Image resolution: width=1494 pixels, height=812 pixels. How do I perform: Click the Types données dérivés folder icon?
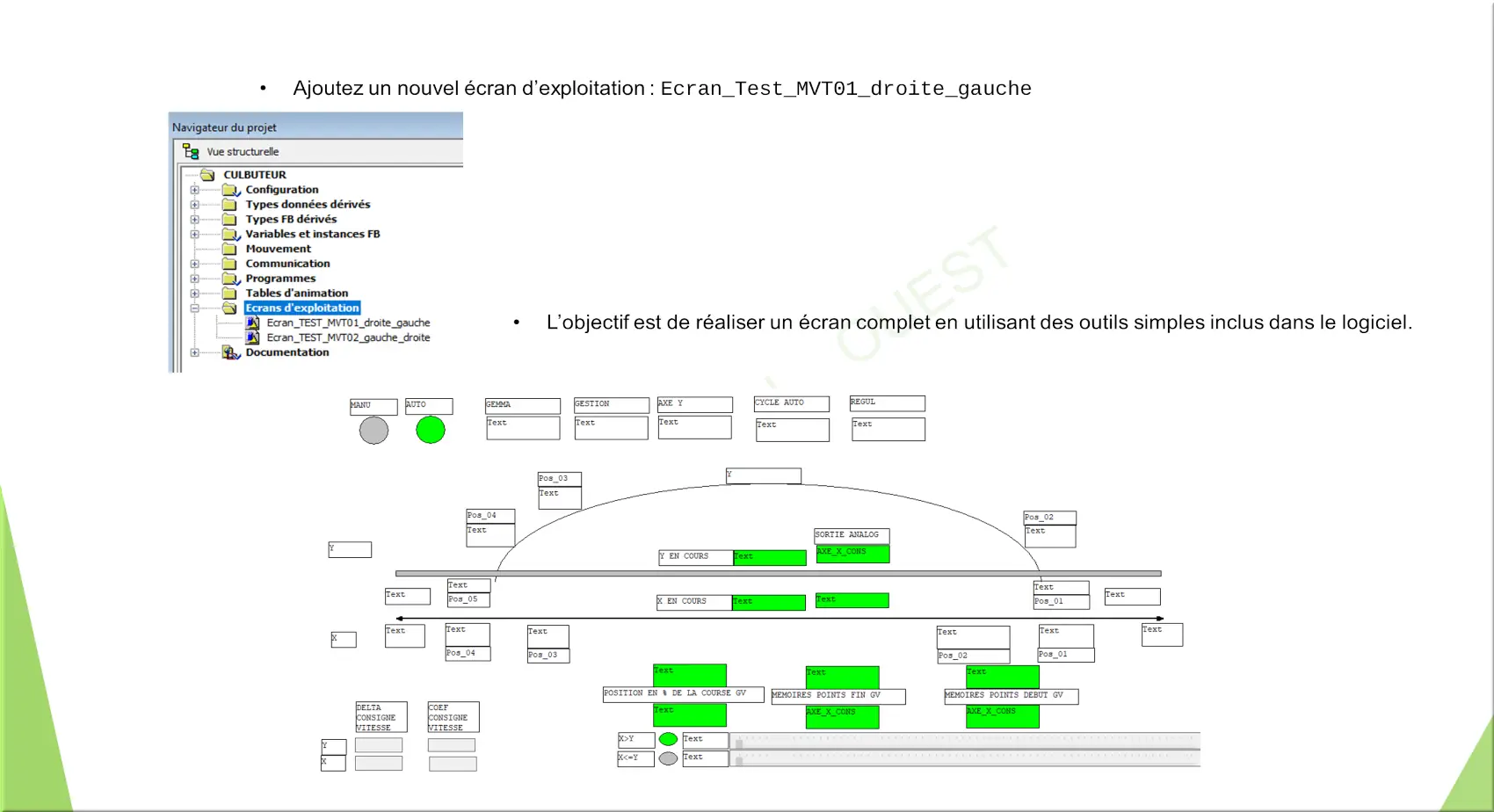pyautogui.click(x=230, y=205)
